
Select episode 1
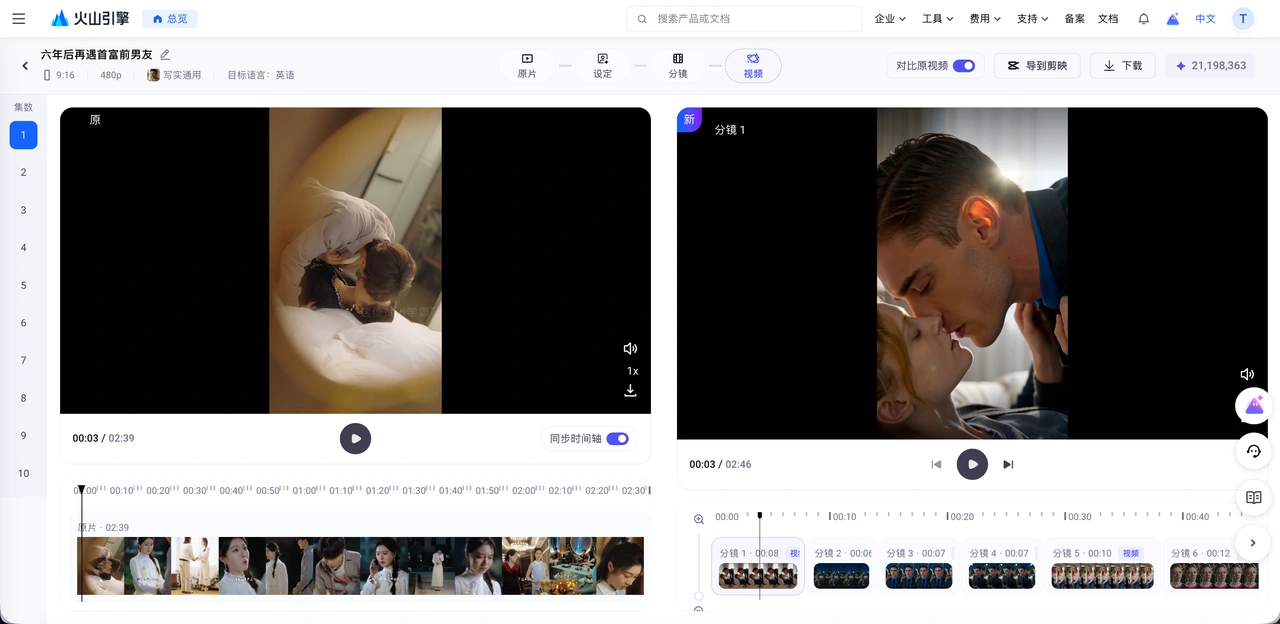23,135
